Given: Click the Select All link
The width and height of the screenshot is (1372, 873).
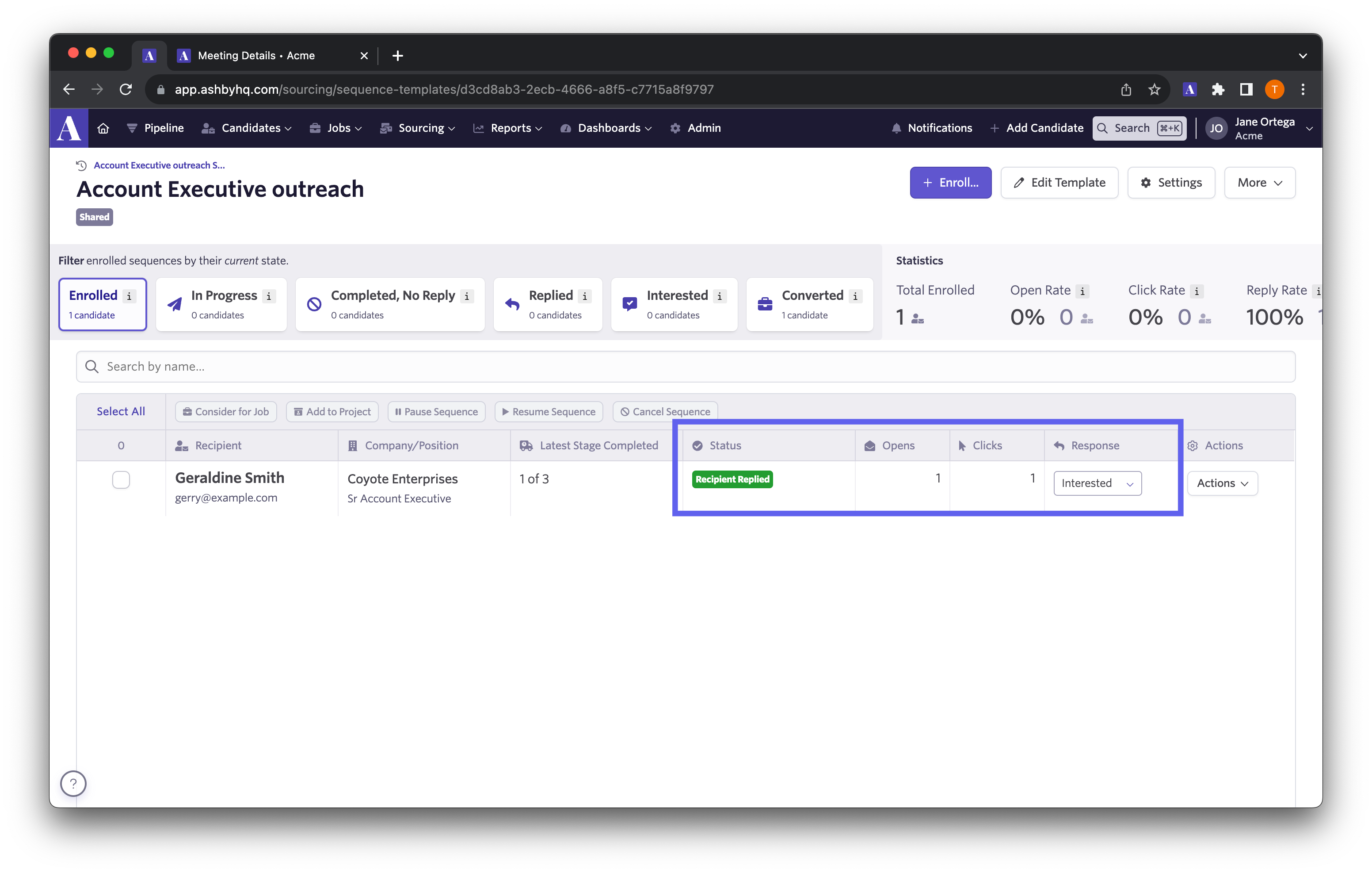Looking at the screenshot, I should (121, 412).
